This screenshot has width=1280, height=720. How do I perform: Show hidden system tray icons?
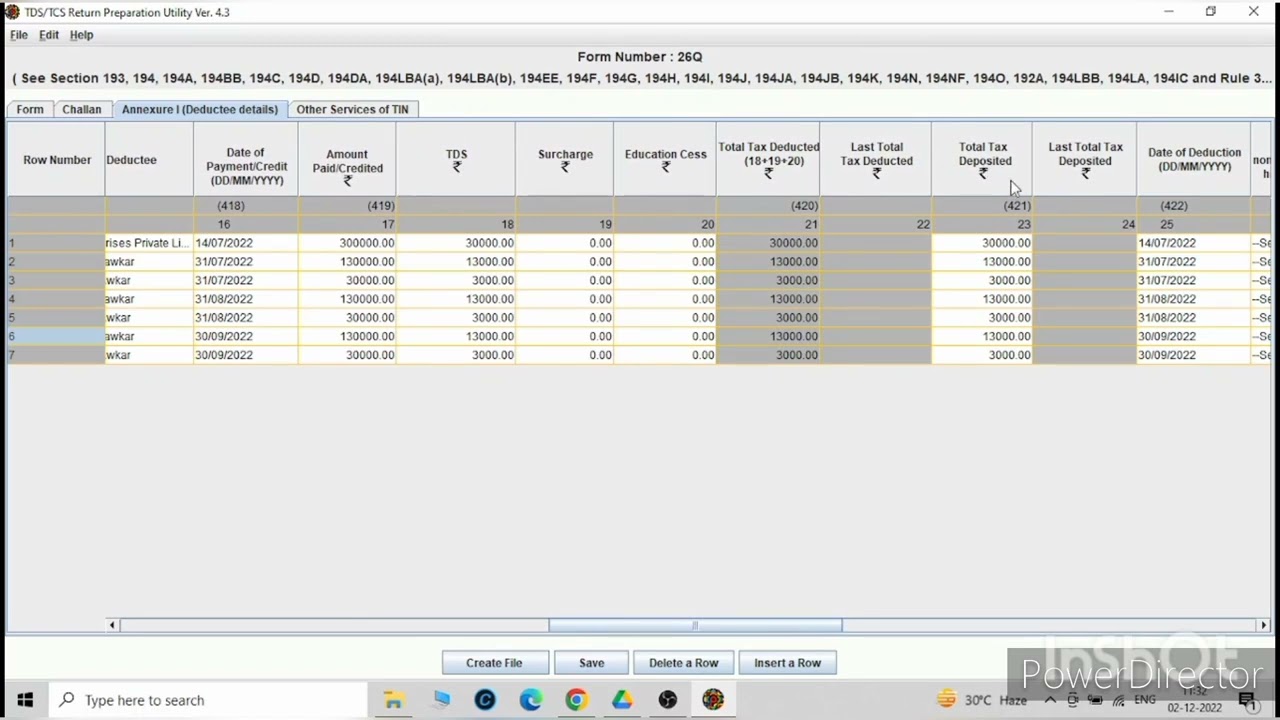click(x=1049, y=700)
